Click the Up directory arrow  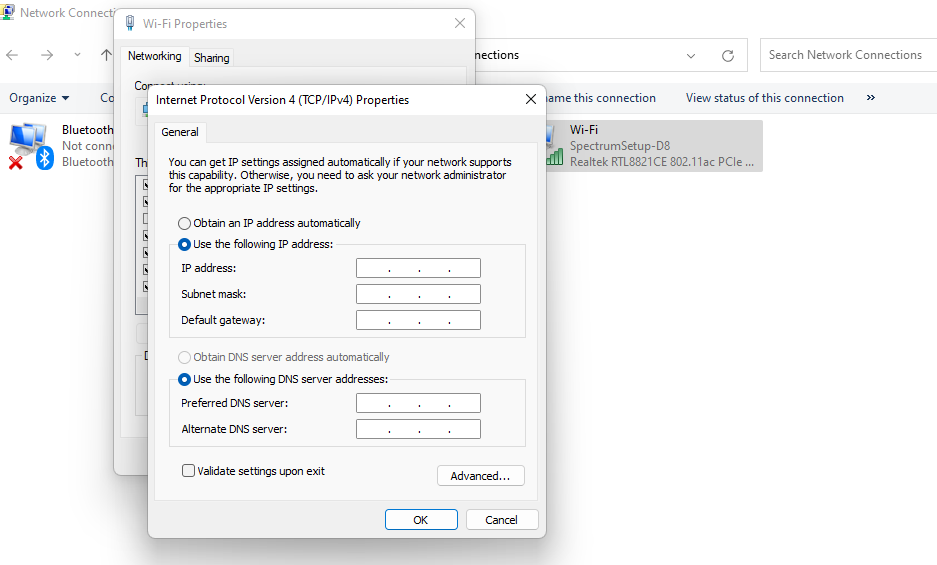106,55
